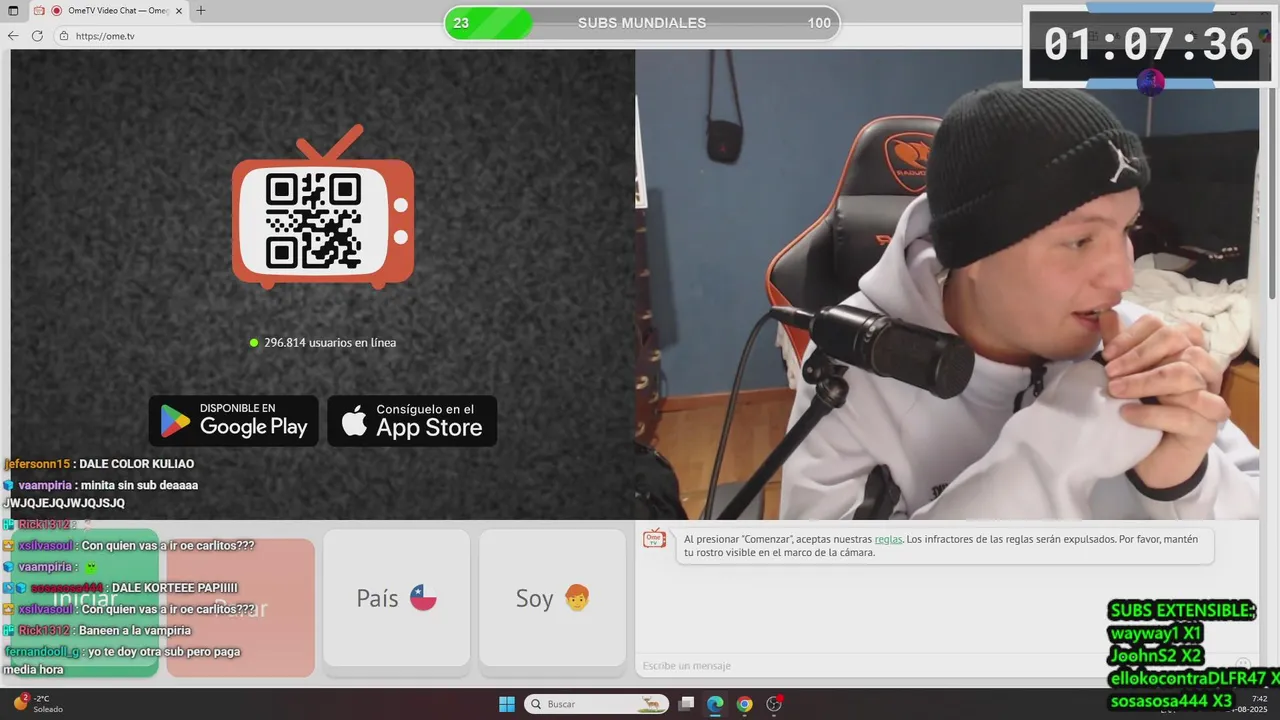Open the Google Play download badge

coord(234,420)
